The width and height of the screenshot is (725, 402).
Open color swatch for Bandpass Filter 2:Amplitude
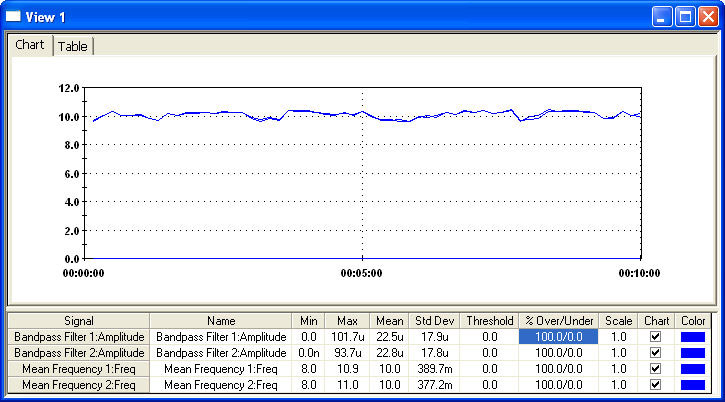pyautogui.click(x=693, y=353)
